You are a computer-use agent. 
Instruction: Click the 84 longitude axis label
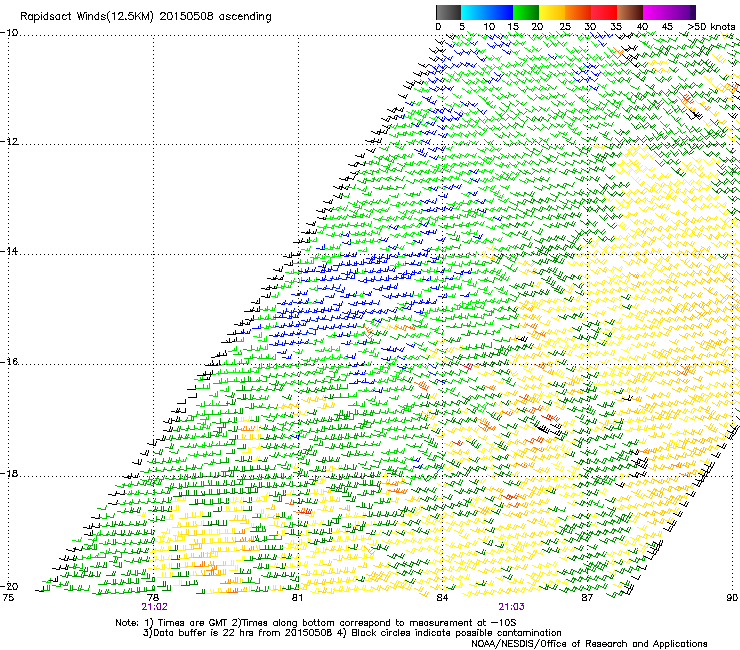click(x=442, y=598)
